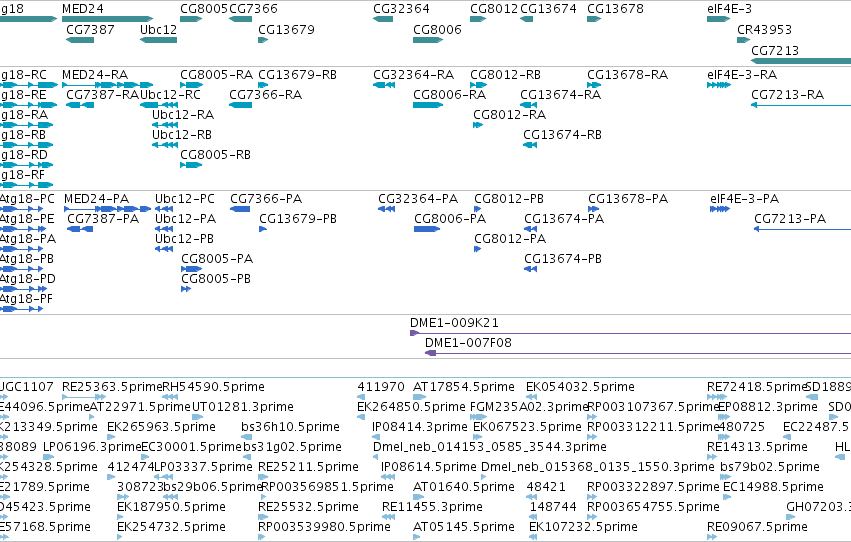The image size is (851, 542).
Task: Select gene CG13678
Action: [x=594, y=19]
